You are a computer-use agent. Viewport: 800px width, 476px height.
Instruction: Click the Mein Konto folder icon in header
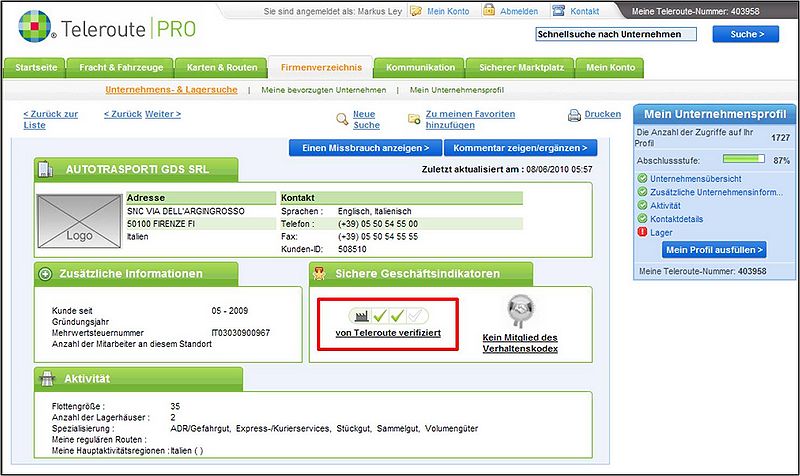(x=416, y=11)
